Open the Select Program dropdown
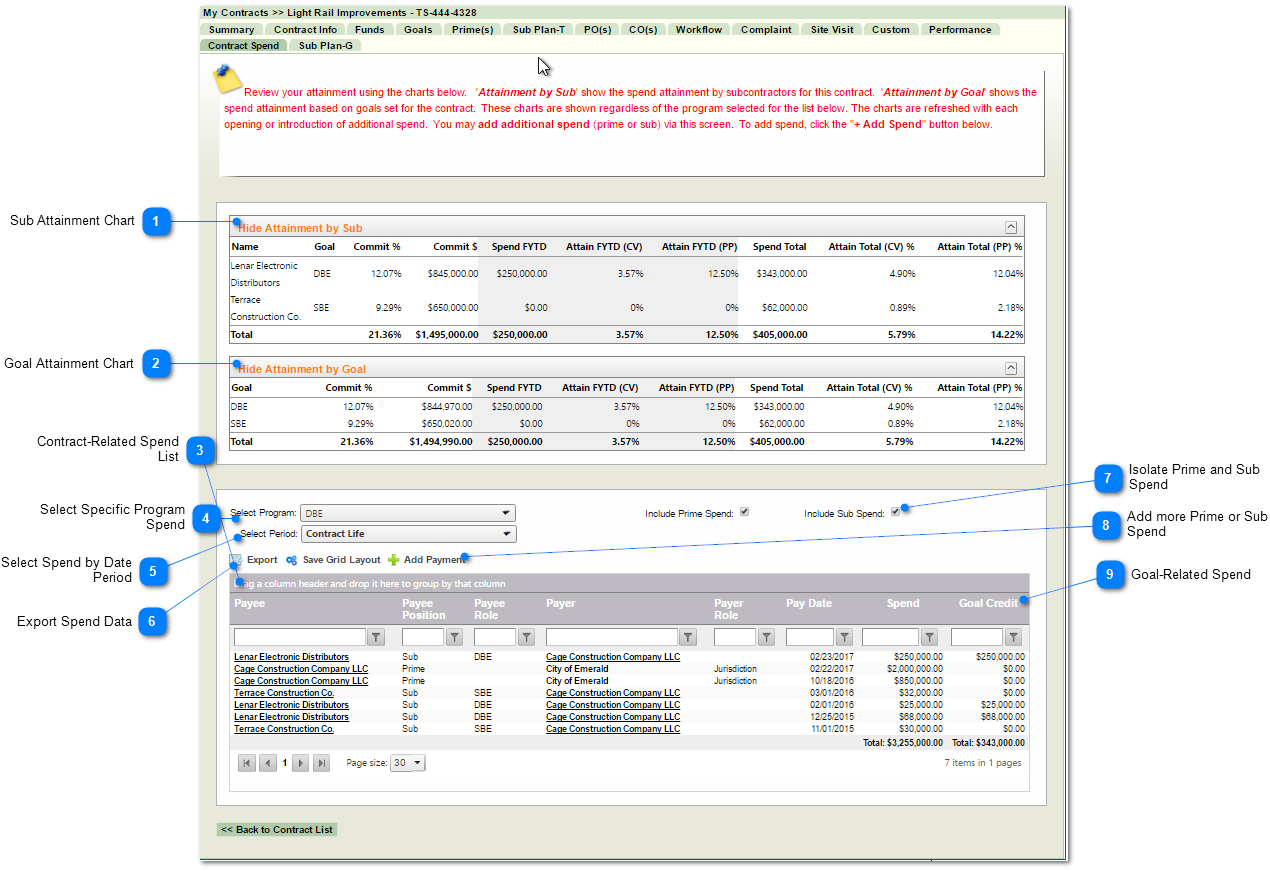The height and width of the screenshot is (871, 1270). (x=408, y=513)
